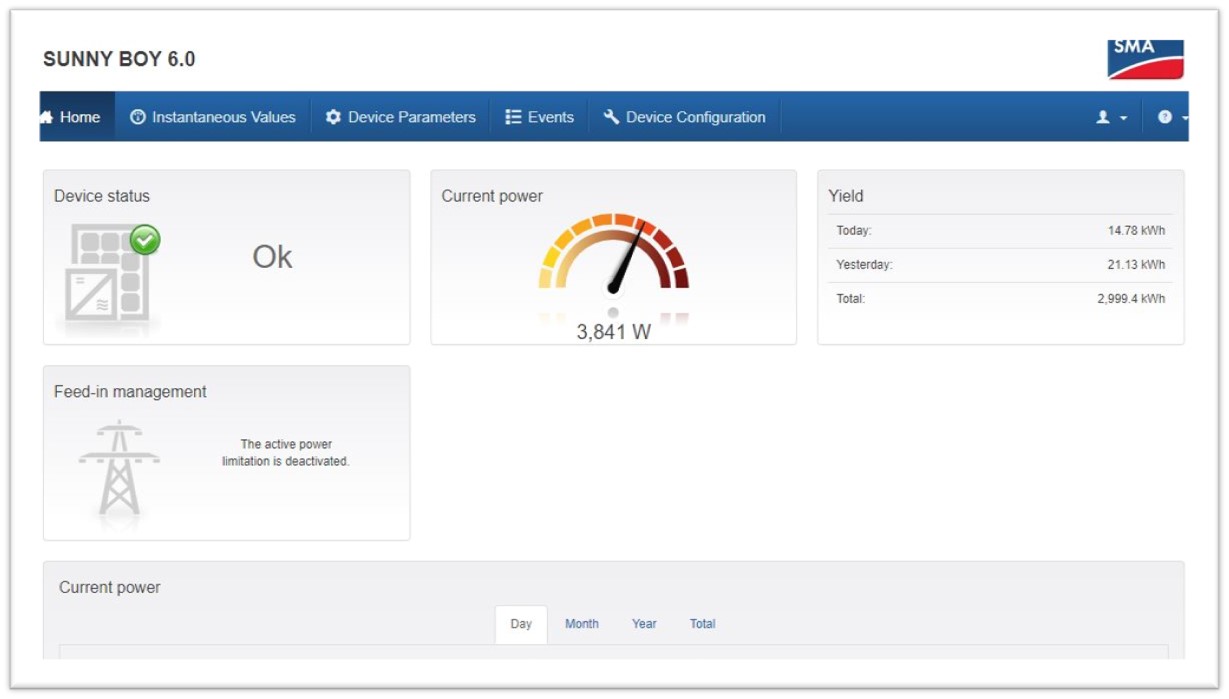Switch to the Total chart tab
The image size is (1229, 699).
[703, 624]
